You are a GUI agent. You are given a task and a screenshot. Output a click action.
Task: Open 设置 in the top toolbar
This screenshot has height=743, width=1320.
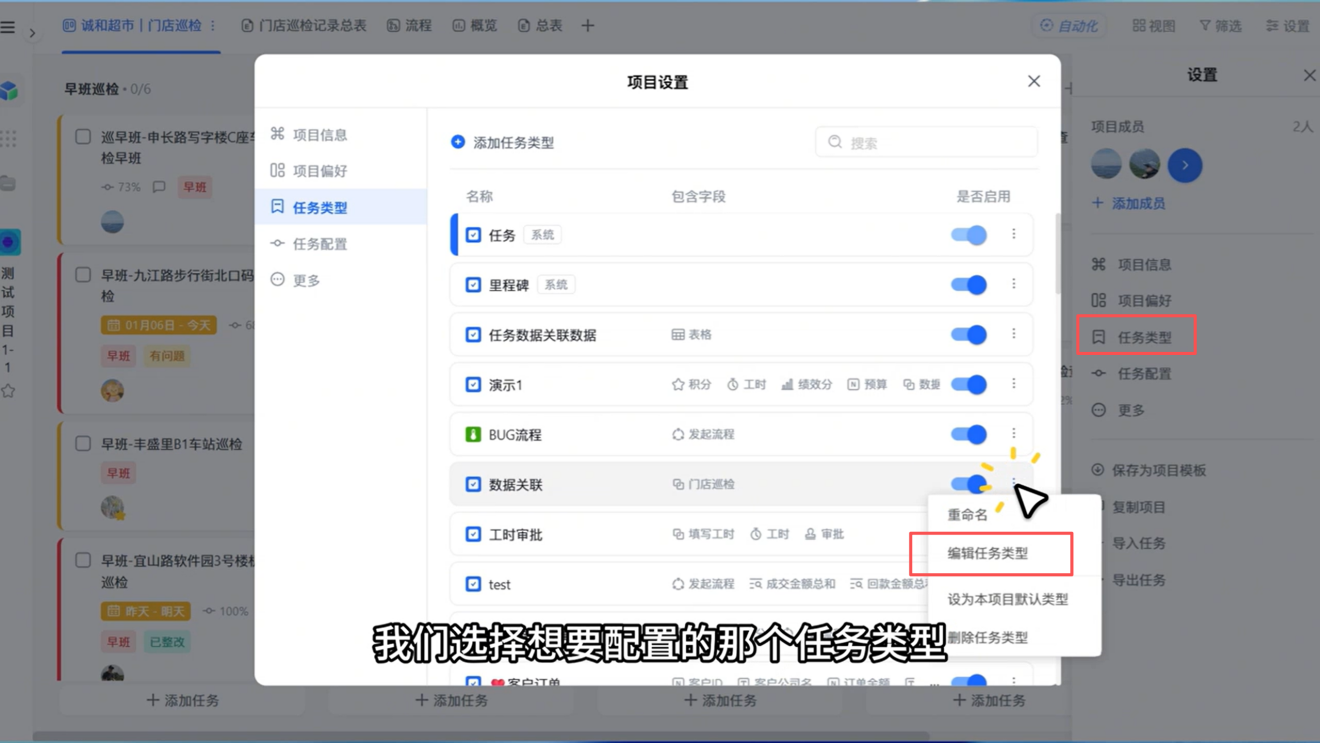[x=1288, y=26]
